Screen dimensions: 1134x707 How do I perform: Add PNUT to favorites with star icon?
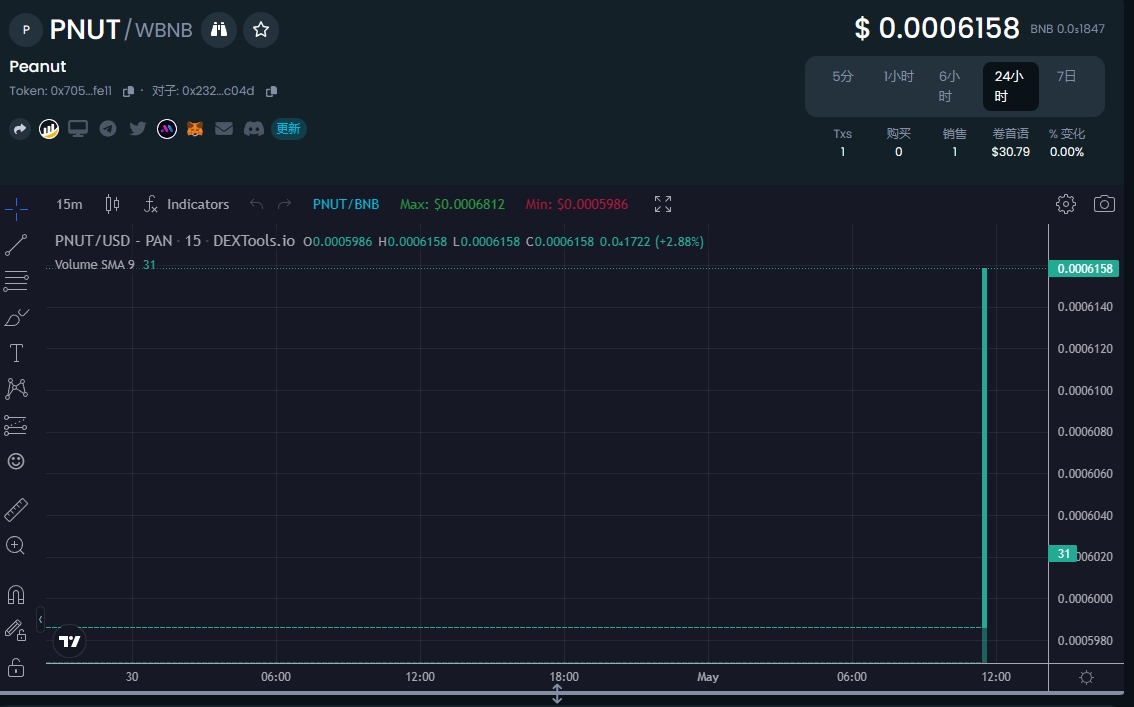[261, 30]
